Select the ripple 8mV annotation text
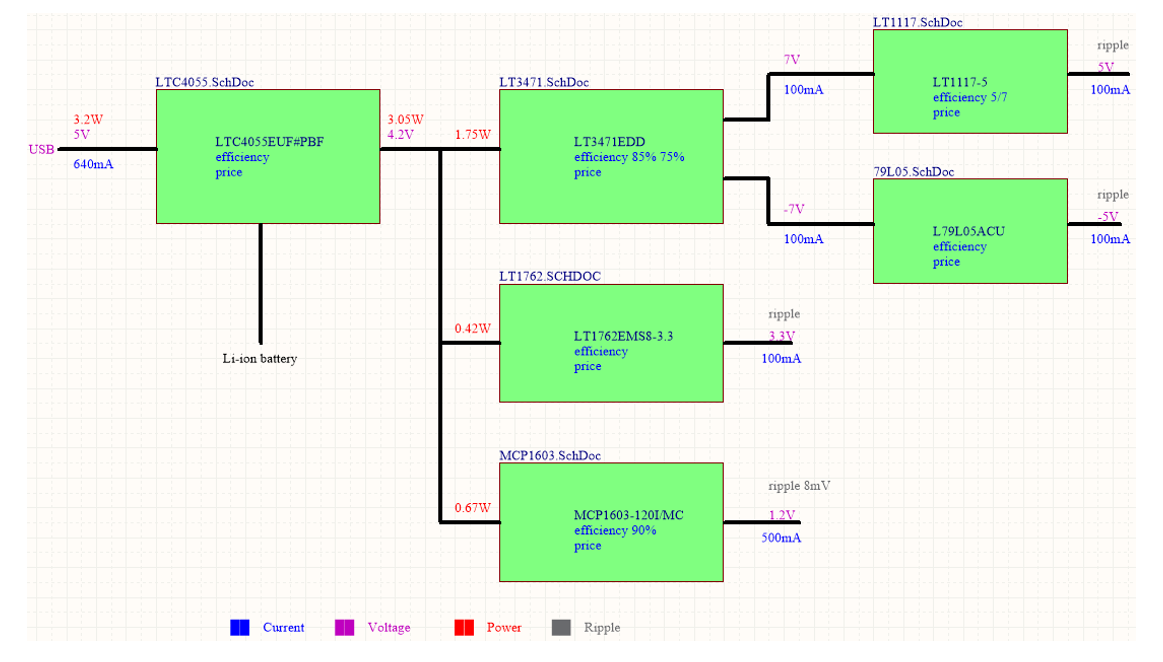 click(x=799, y=486)
